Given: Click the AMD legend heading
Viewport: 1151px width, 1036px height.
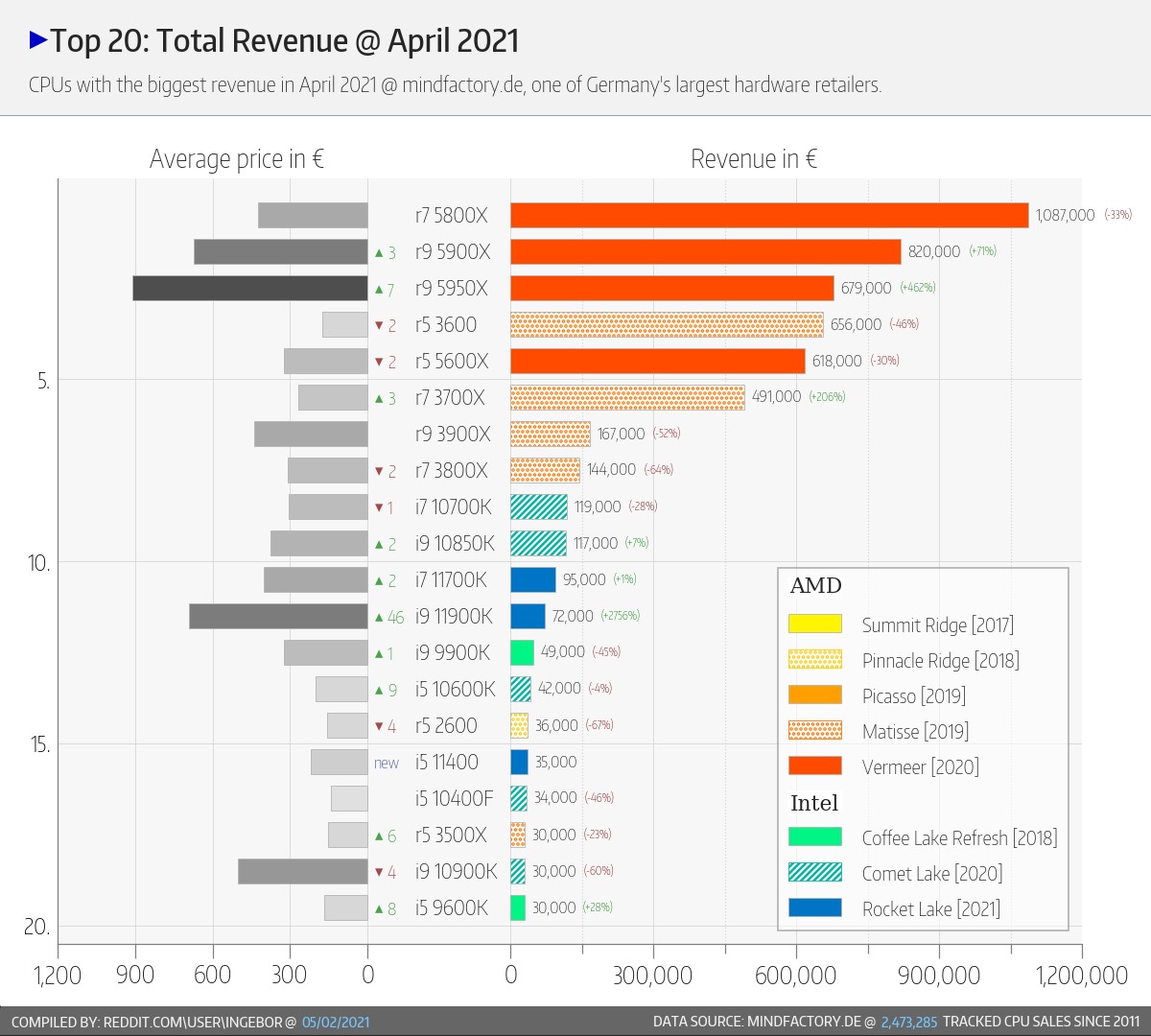Looking at the screenshot, I should click(815, 586).
